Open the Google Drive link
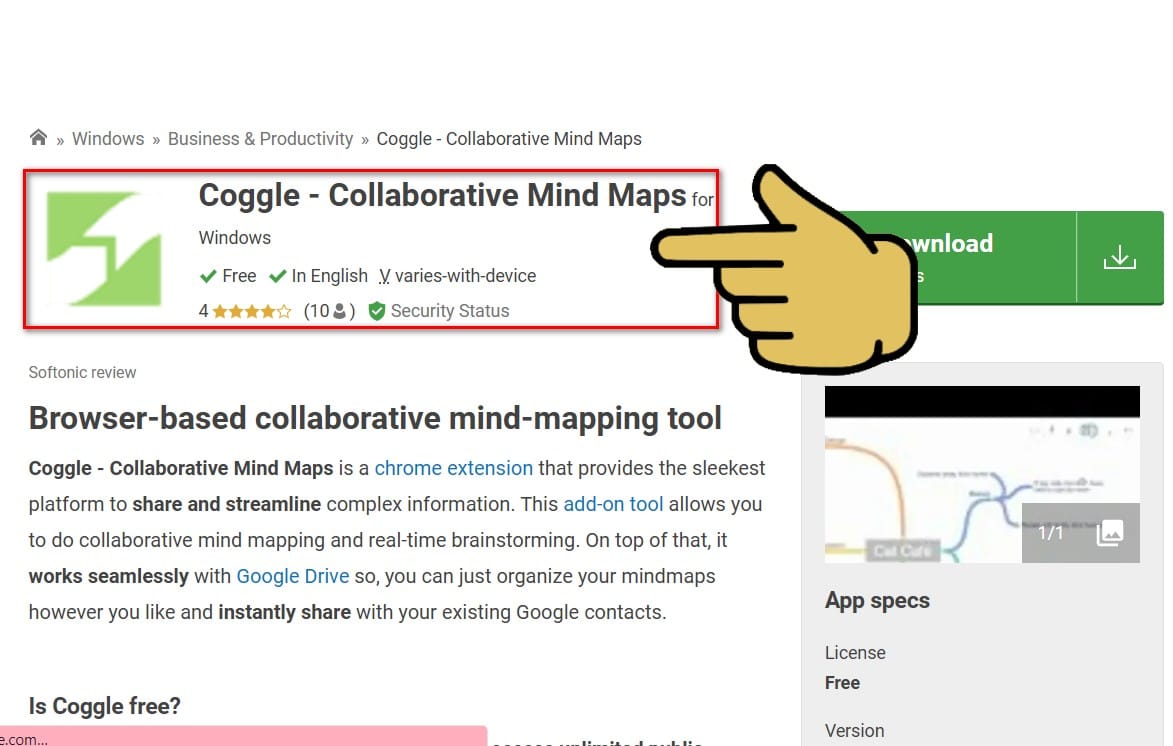Viewport: 1173px width, 746px height. point(293,576)
